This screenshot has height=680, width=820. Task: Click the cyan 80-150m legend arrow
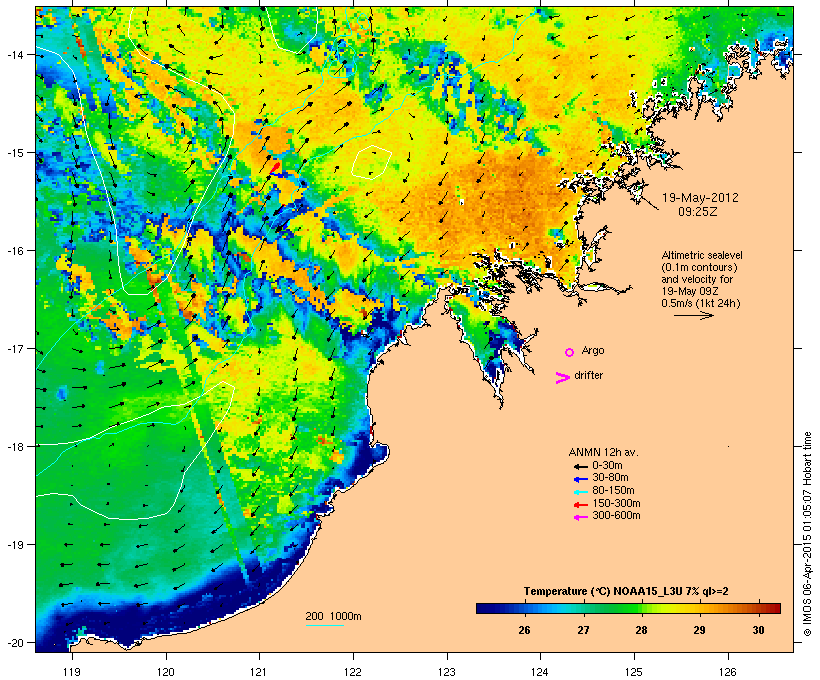click(x=580, y=492)
